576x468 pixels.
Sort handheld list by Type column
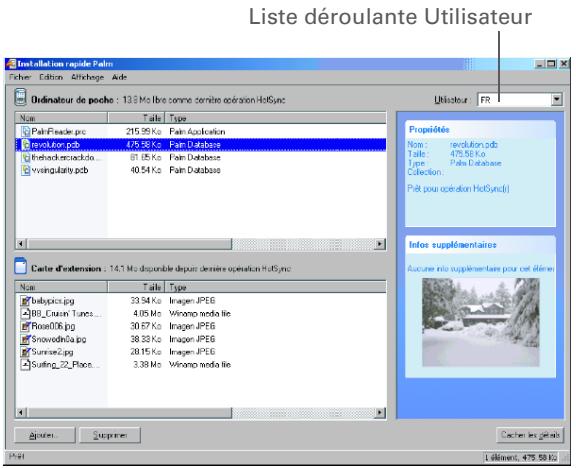pyautogui.click(x=276, y=118)
